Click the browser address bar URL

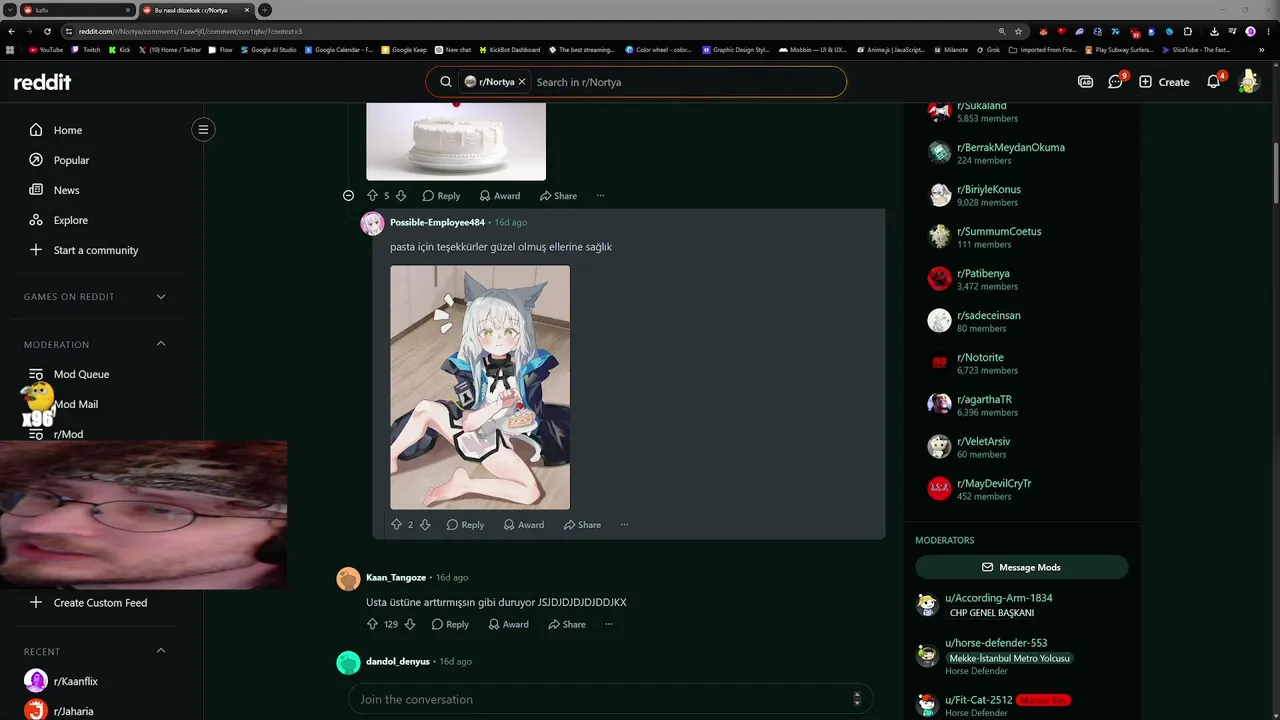pos(190,31)
